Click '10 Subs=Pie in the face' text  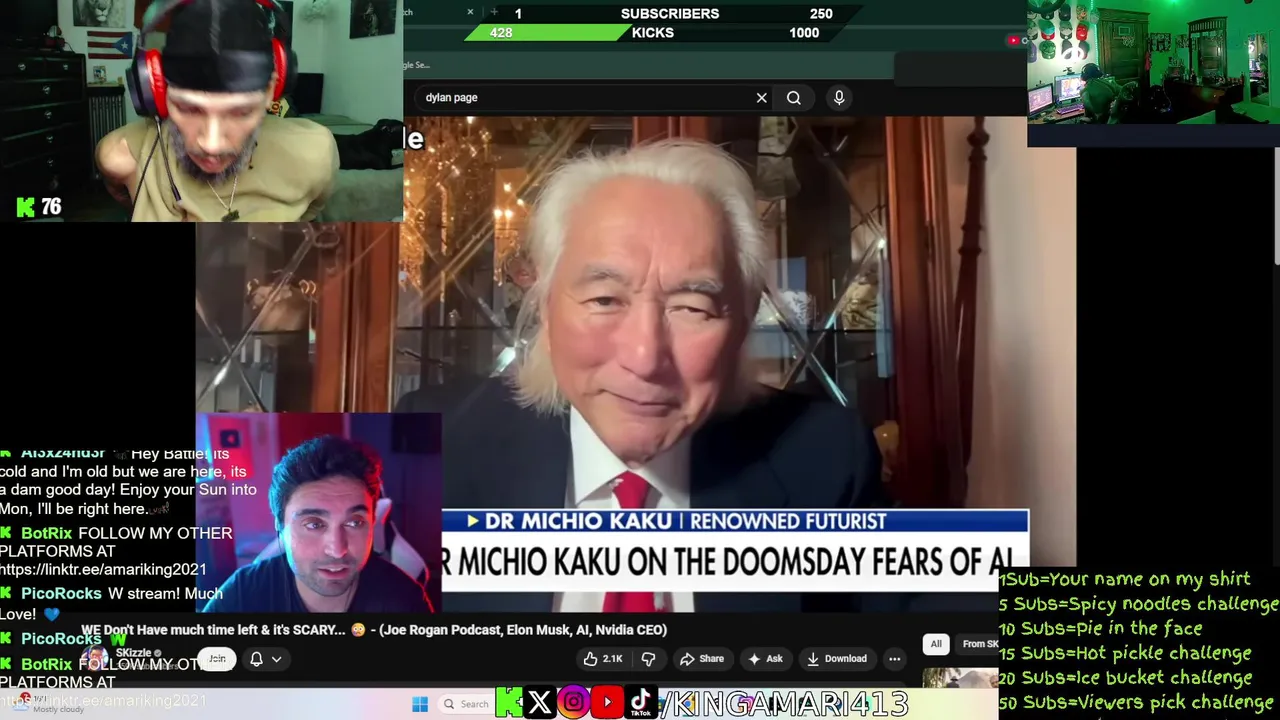[x=1101, y=629]
